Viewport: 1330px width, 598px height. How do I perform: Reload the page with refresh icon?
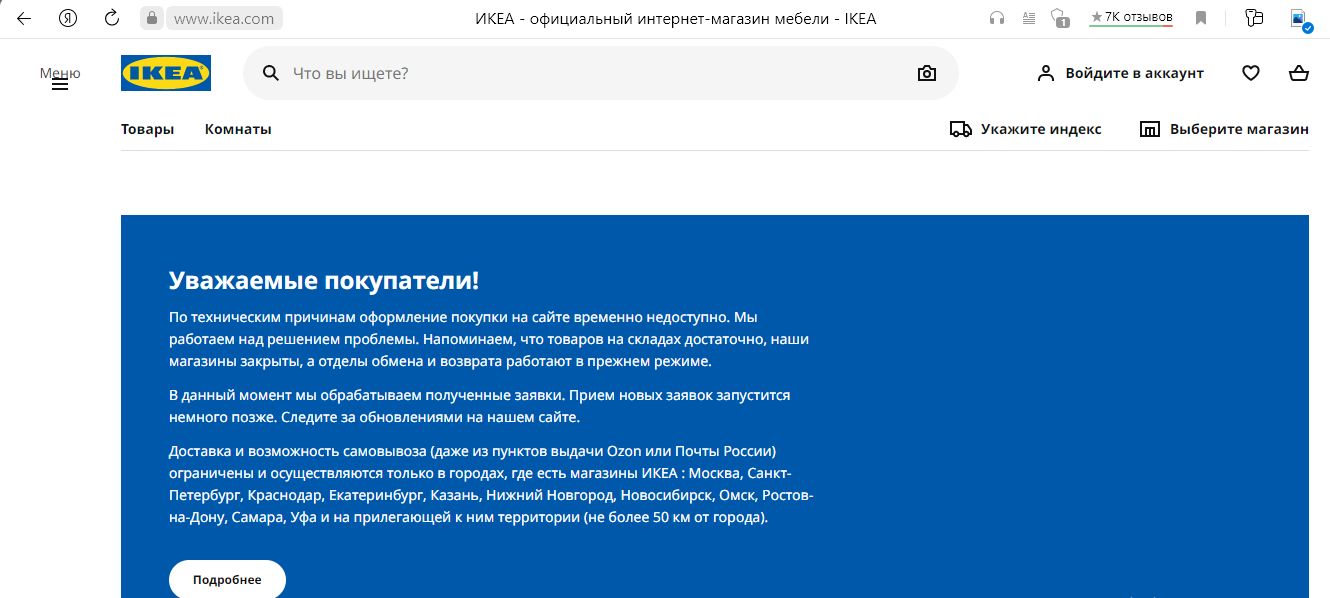(112, 18)
